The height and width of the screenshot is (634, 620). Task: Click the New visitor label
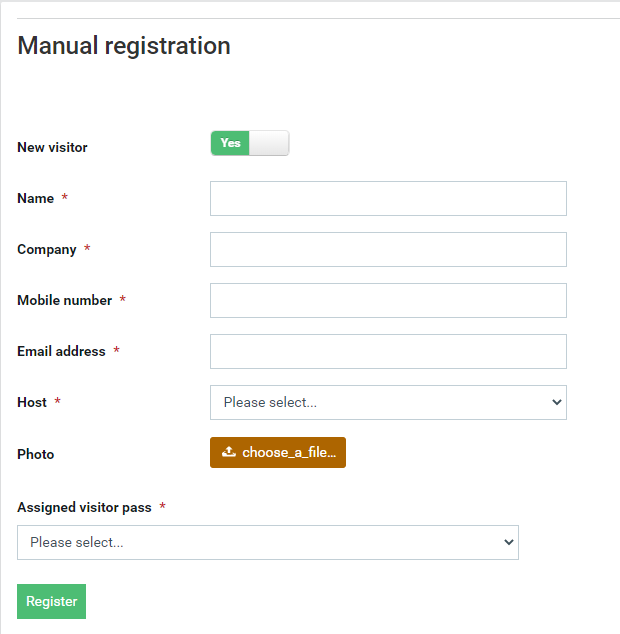tap(52, 147)
